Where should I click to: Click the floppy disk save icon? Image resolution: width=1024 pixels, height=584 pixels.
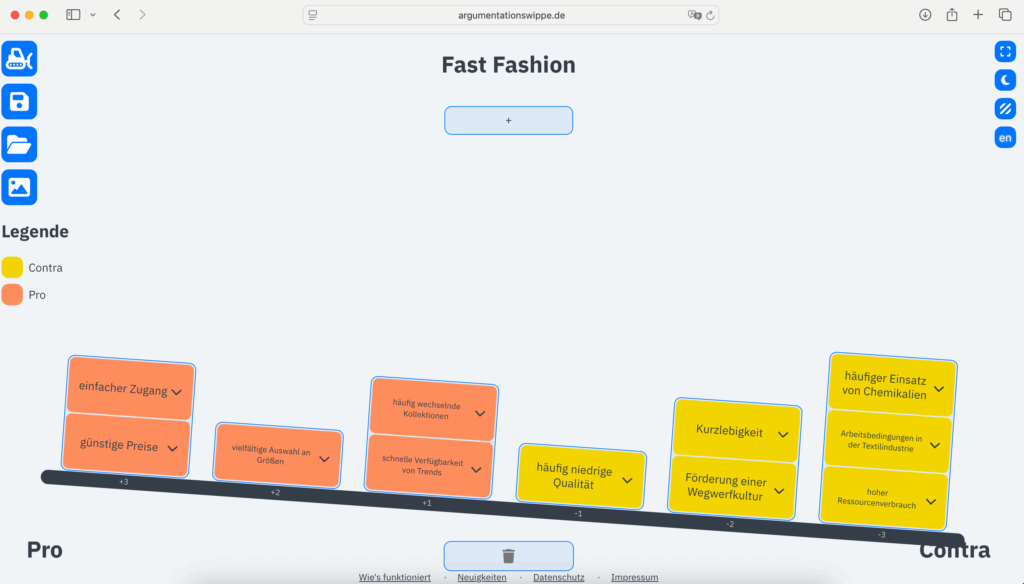tap(19, 102)
